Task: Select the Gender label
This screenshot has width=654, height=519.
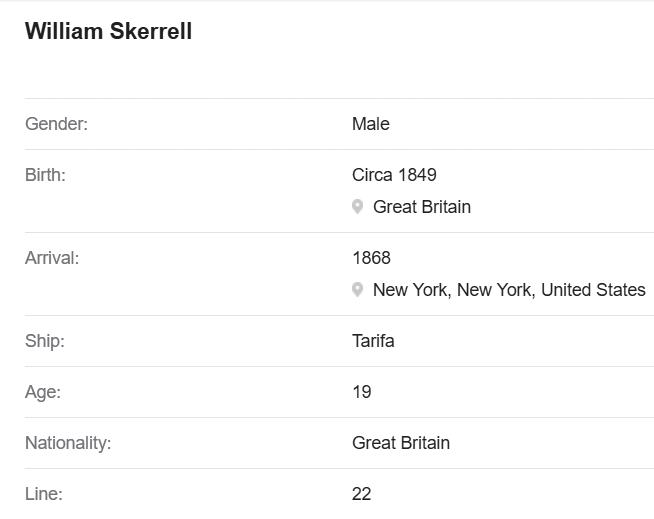Action: (57, 124)
